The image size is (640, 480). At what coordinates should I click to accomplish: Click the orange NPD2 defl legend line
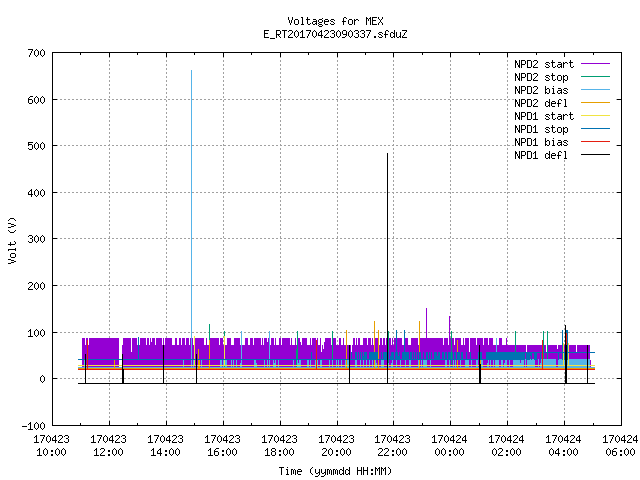[596, 102]
